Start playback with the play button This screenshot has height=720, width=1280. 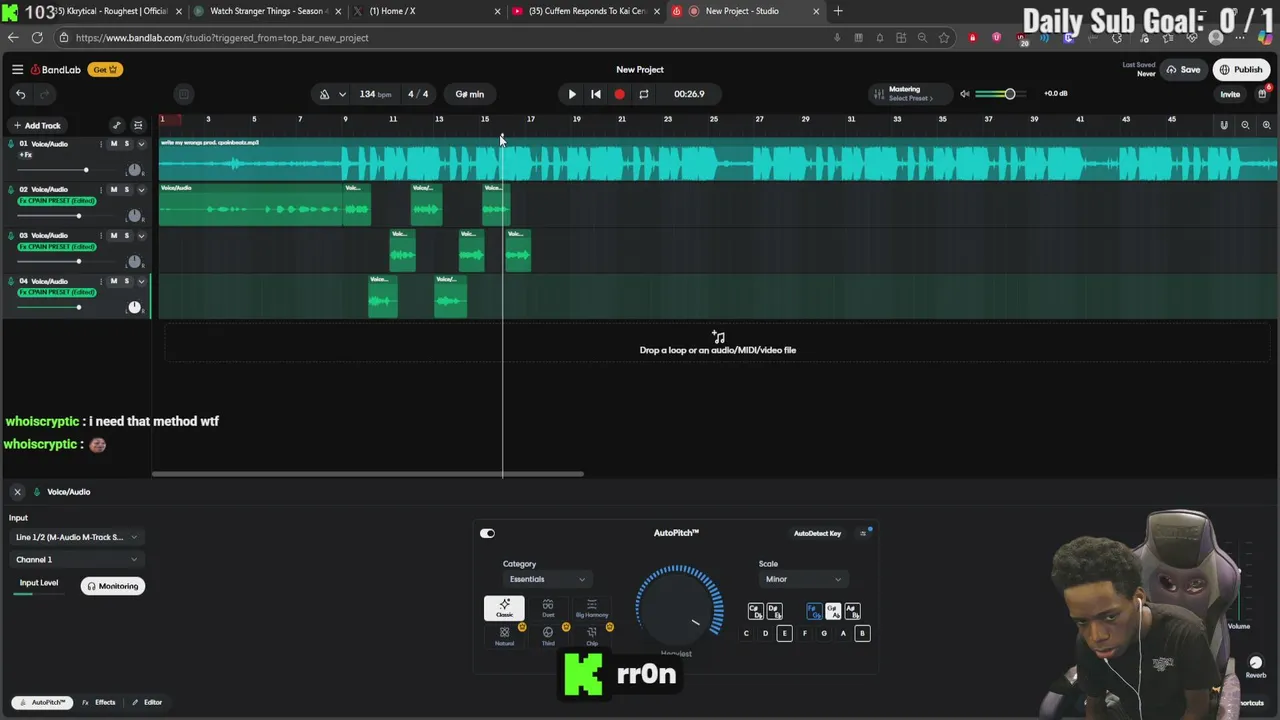click(x=572, y=94)
